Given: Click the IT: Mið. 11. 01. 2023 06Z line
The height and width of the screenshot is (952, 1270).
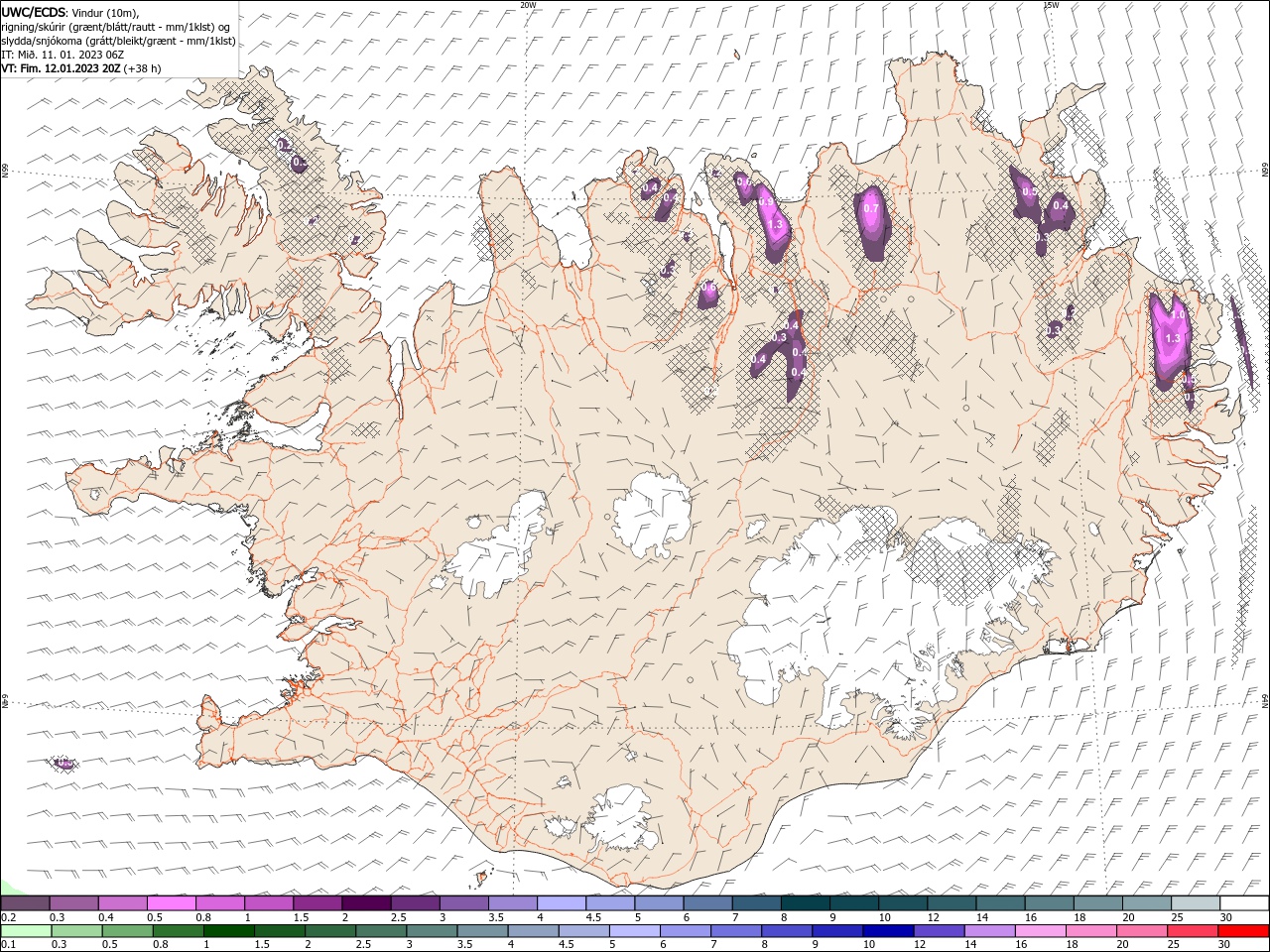Looking at the screenshot, I should (x=62, y=54).
